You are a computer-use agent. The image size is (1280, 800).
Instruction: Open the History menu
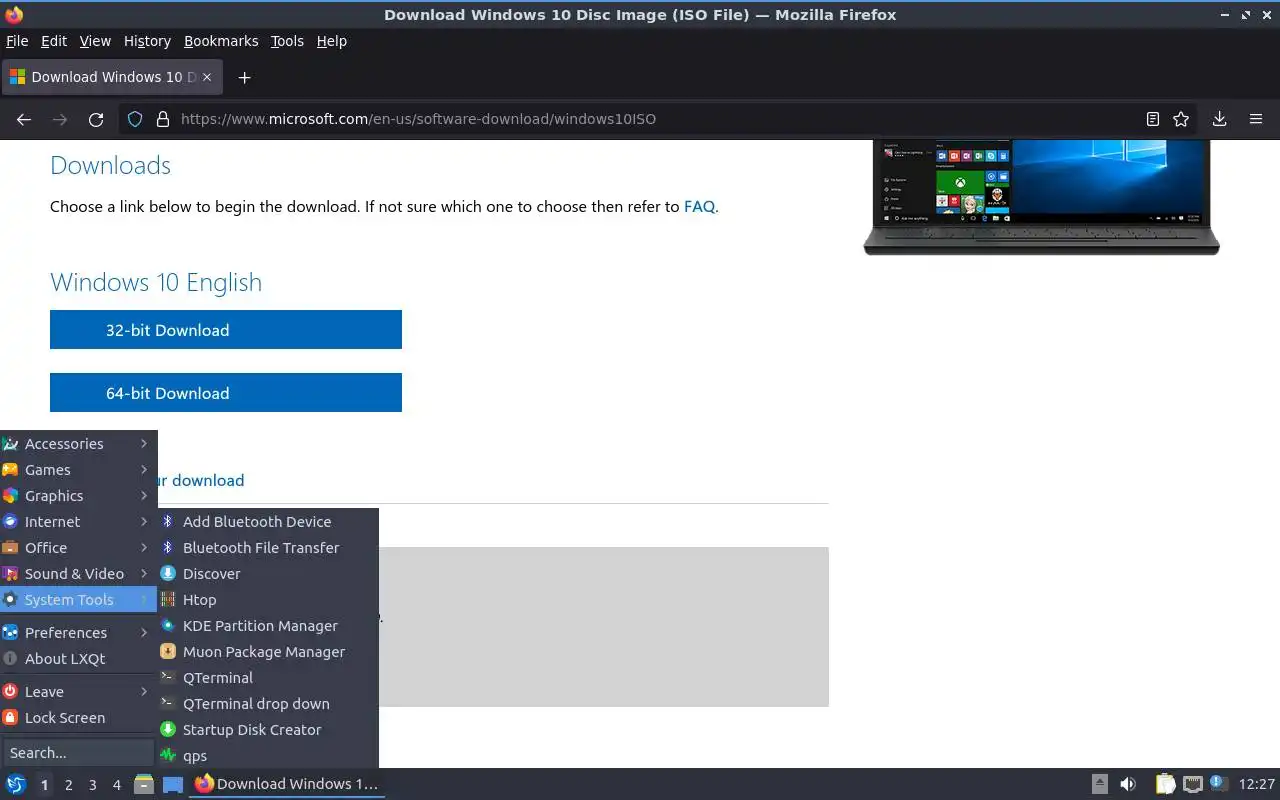[147, 41]
